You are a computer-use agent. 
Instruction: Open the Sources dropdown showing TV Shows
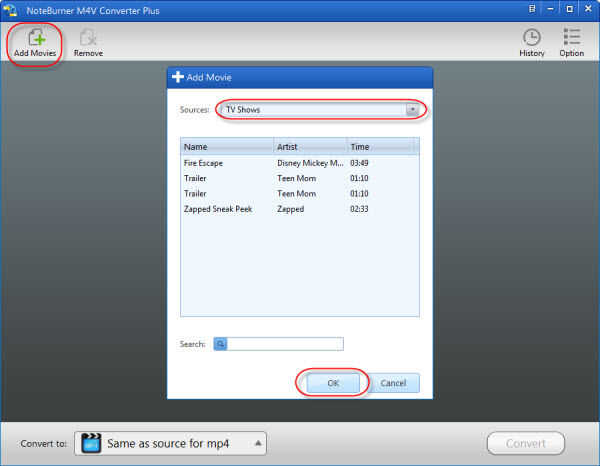[321, 110]
